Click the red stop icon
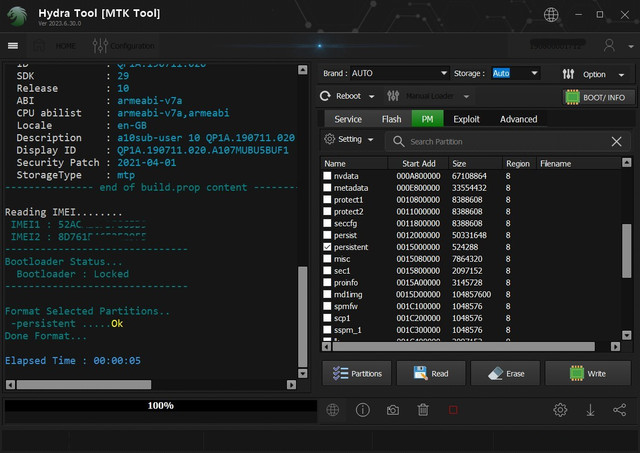The image size is (640, 453). [x=453, y=410]
